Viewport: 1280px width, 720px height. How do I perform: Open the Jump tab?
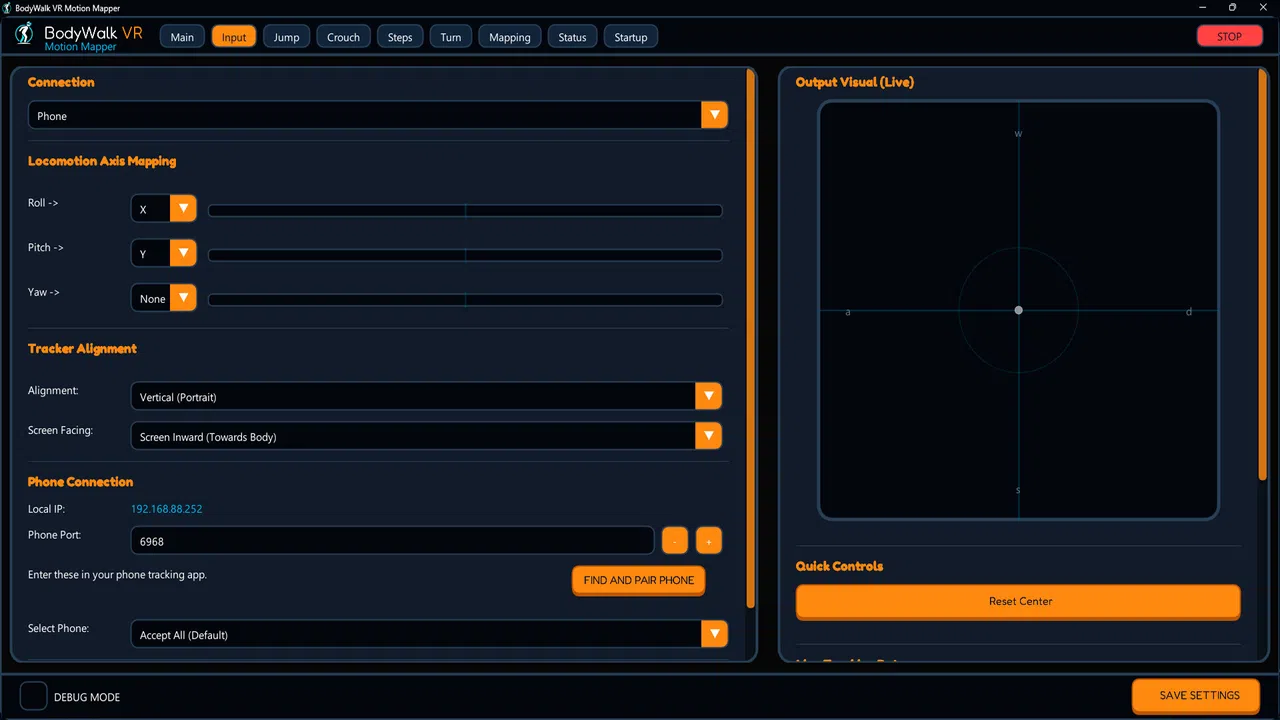click(x=286, y=37)
